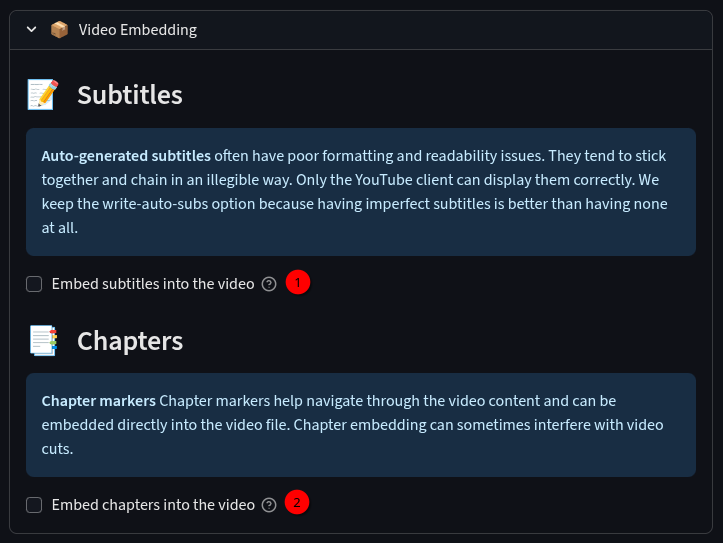This screenshot has height=543, width=723.
Task: Select the Subtitles heading text
Action: point(130,95)
